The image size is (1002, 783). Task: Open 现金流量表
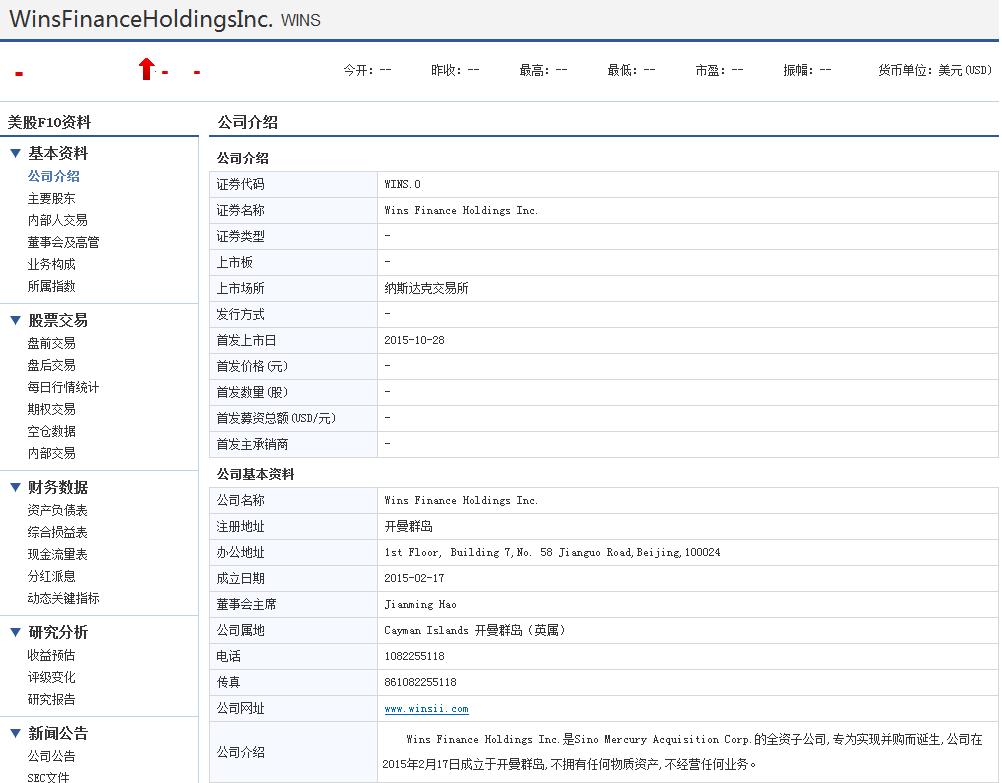click(x=58, y=554)
